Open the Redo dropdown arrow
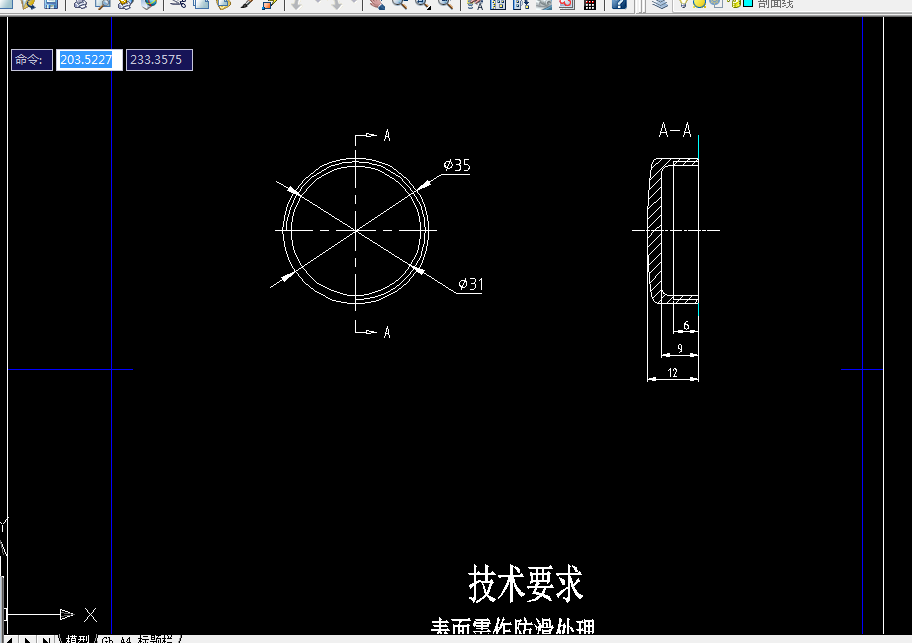 click(356, 5)
